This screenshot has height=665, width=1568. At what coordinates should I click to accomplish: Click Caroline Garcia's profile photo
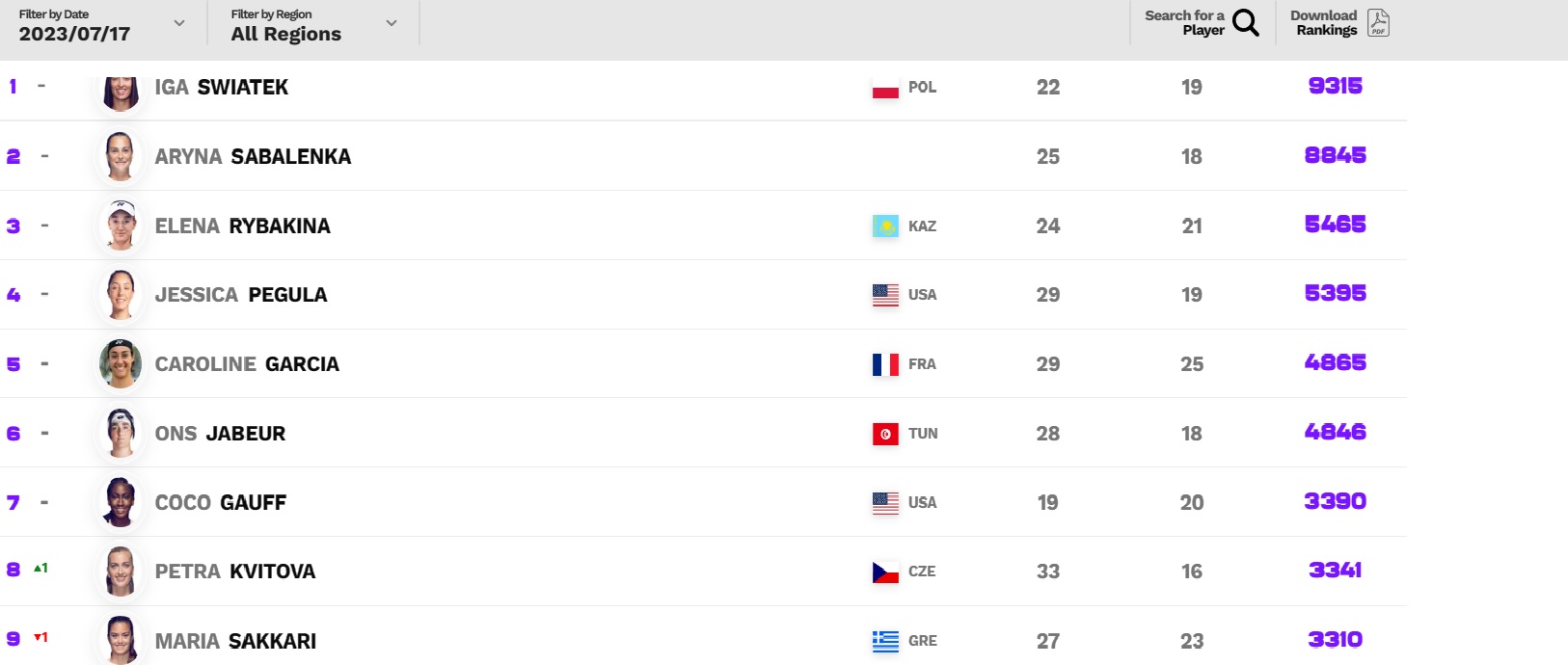121,364
